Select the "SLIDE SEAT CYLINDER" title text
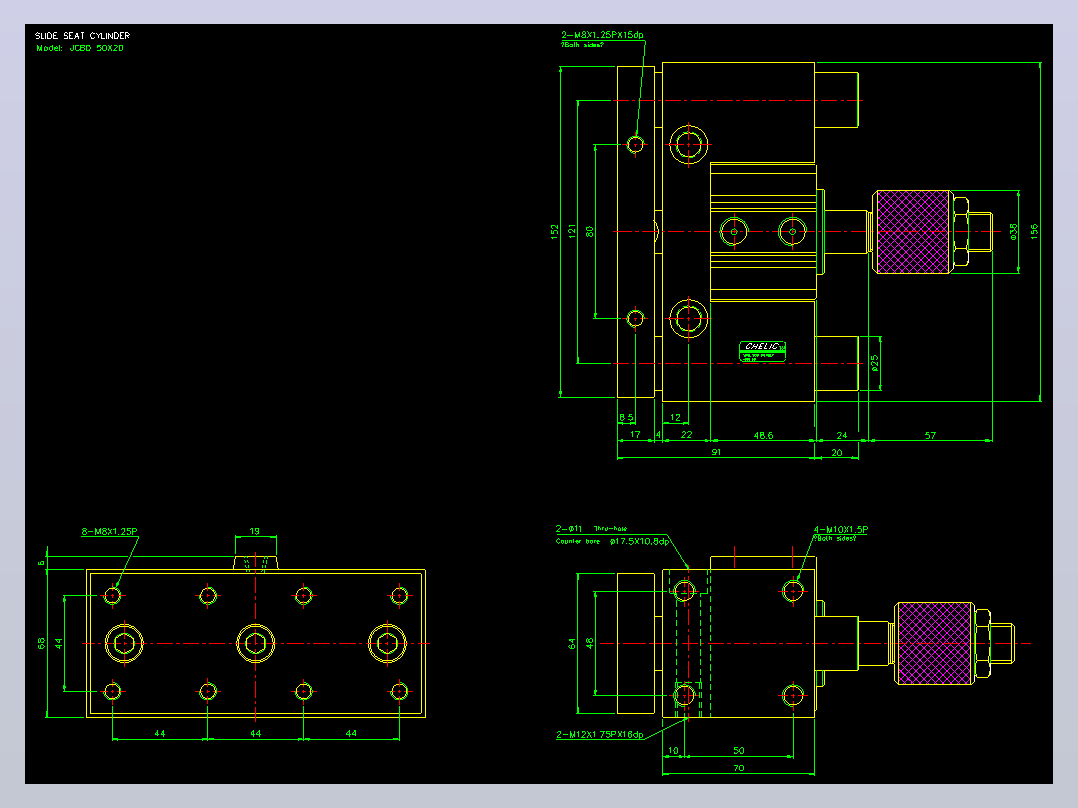This screenshot has width=1078, height=808. pyautogui.click(x=82, y=36)
